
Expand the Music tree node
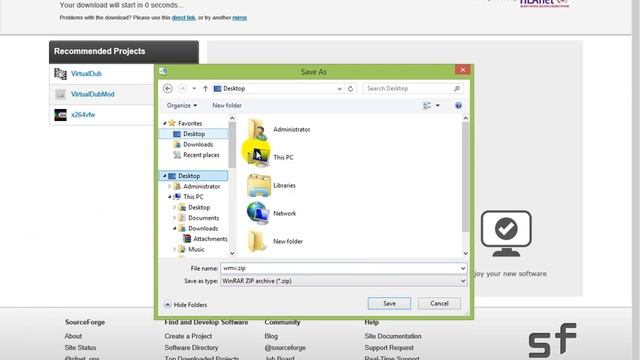click(175, 249)
